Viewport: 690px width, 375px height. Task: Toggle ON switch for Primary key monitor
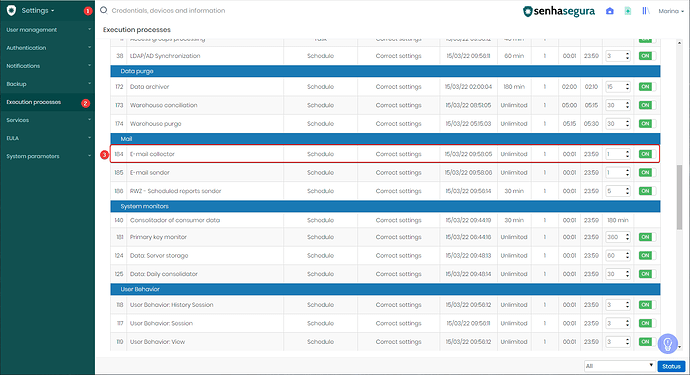pyautogui.click(x=647, y=237)
